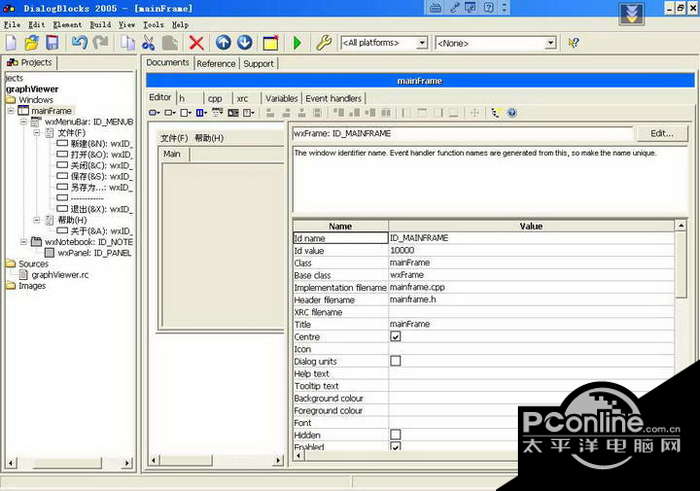Click the Projects panel tab
Image resolution: width=700 pixels, height=491 pixels.
point(29,62)
